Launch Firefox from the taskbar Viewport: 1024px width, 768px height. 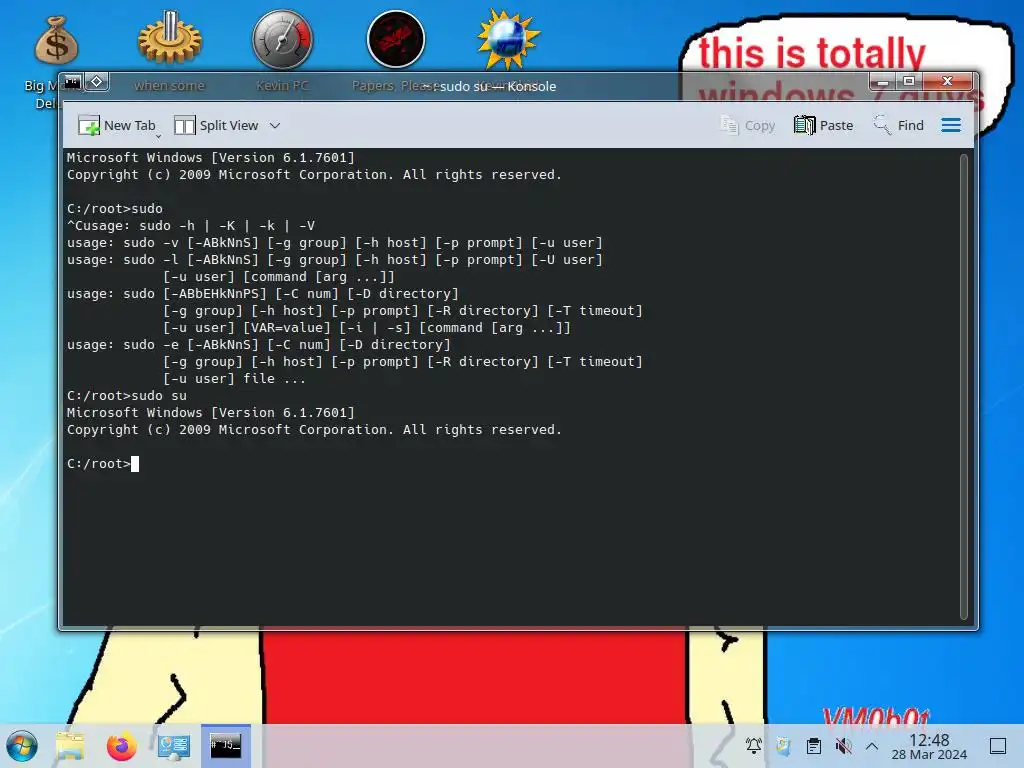tap(121, 746)
